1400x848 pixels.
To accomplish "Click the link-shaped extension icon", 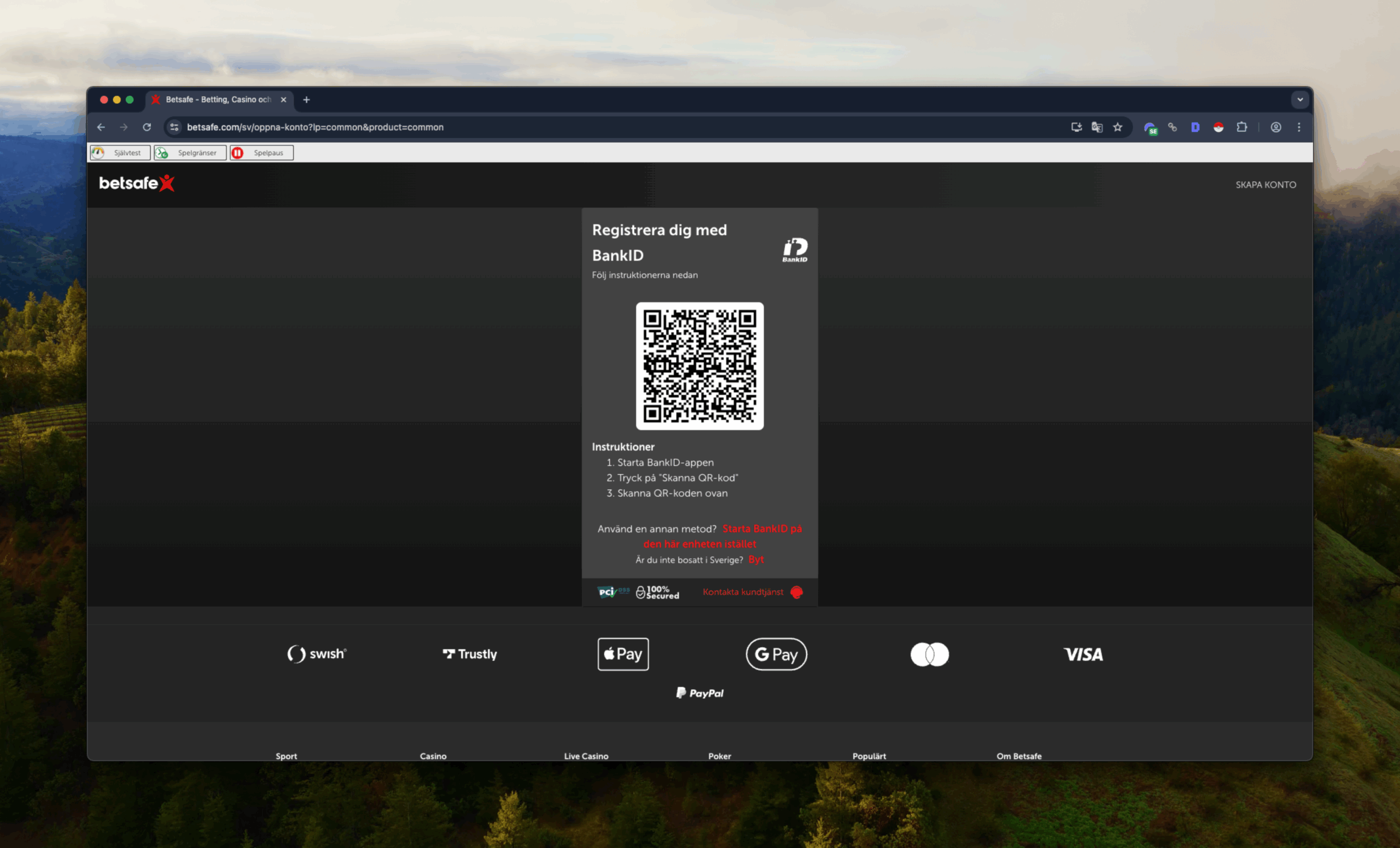I will (1172, 127).
